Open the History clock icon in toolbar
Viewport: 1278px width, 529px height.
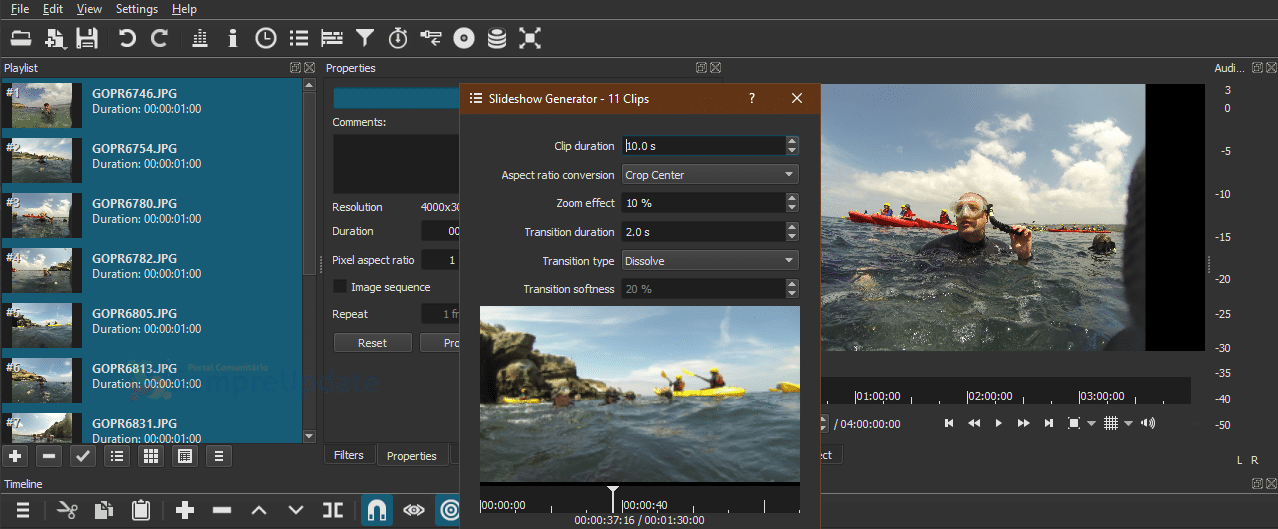[x=265, y=38]
